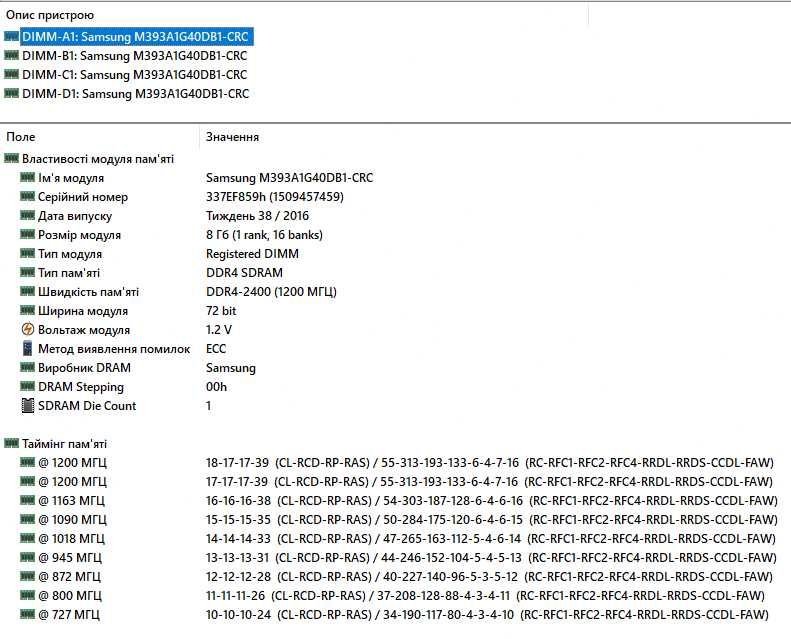Click icon beside 'Метод виявлення помилок'
The height and width of the screenshot is (639, 791).
[28, 348]
